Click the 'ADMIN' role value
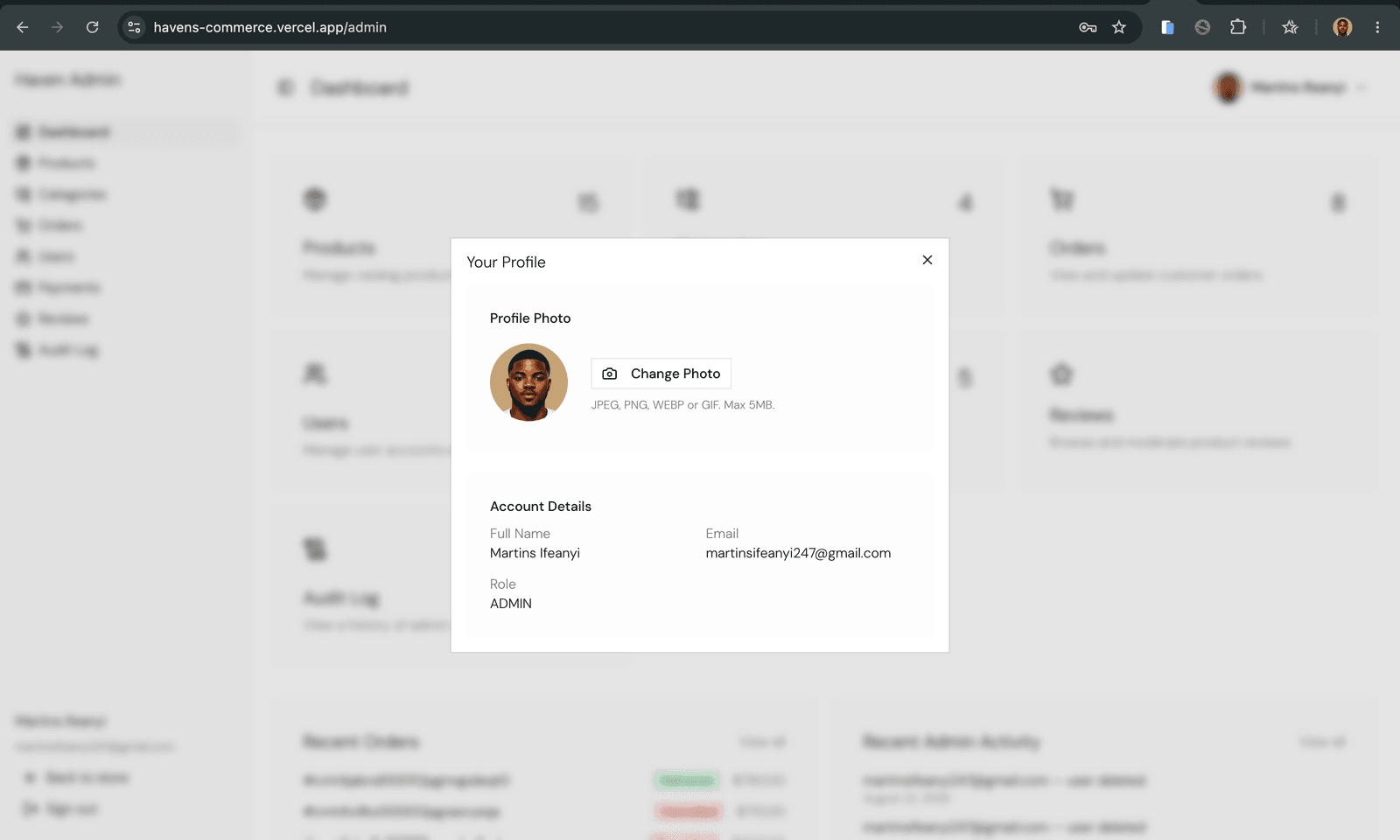This screenshot has width=1400, height=840. [x=511, y=604]
